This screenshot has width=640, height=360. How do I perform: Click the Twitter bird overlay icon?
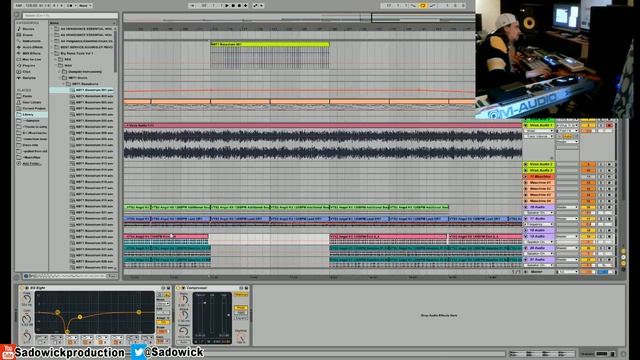pyautogui.click(x=138, y=352)
